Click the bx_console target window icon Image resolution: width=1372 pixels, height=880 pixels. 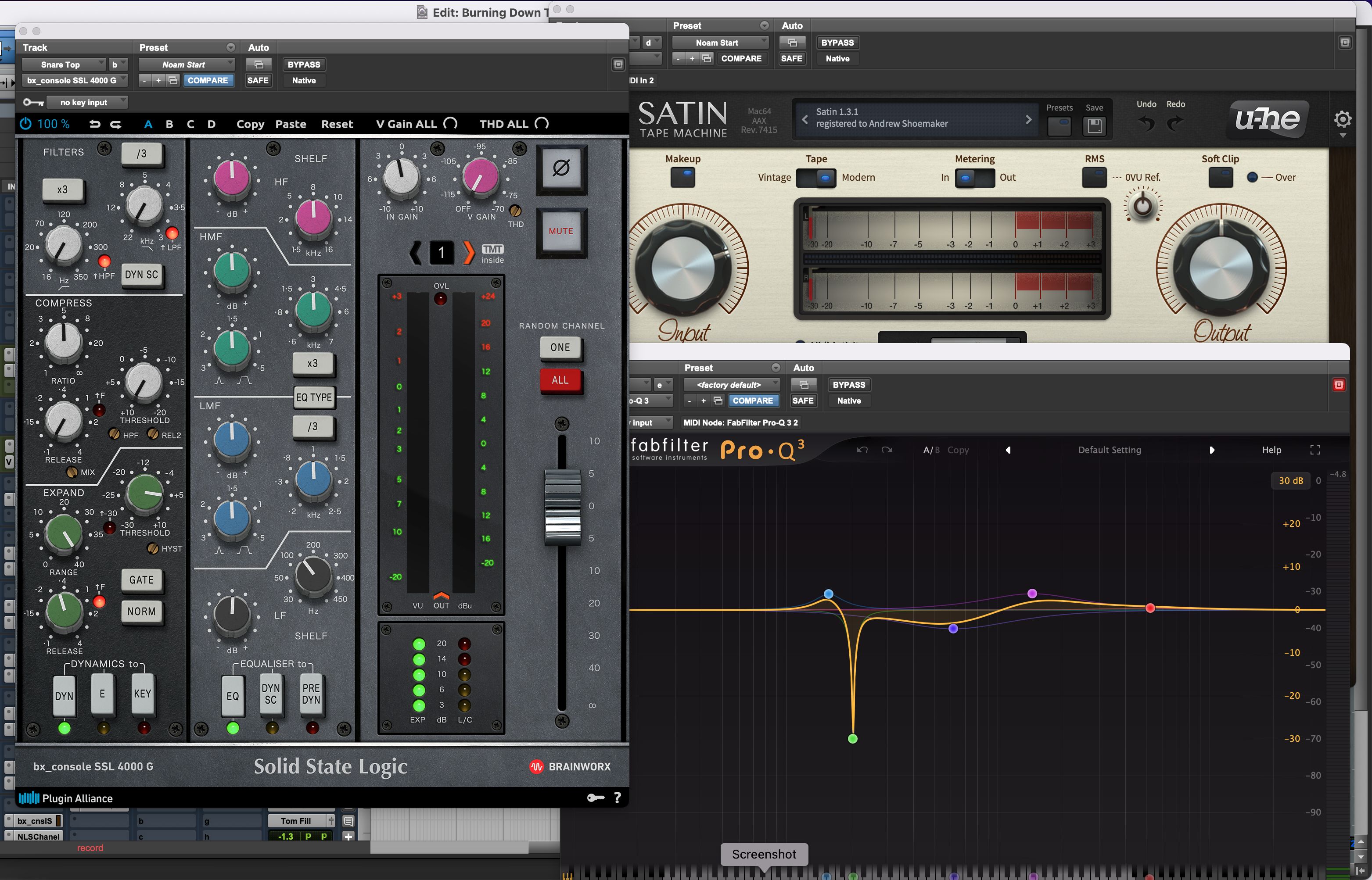click(618, 64)
